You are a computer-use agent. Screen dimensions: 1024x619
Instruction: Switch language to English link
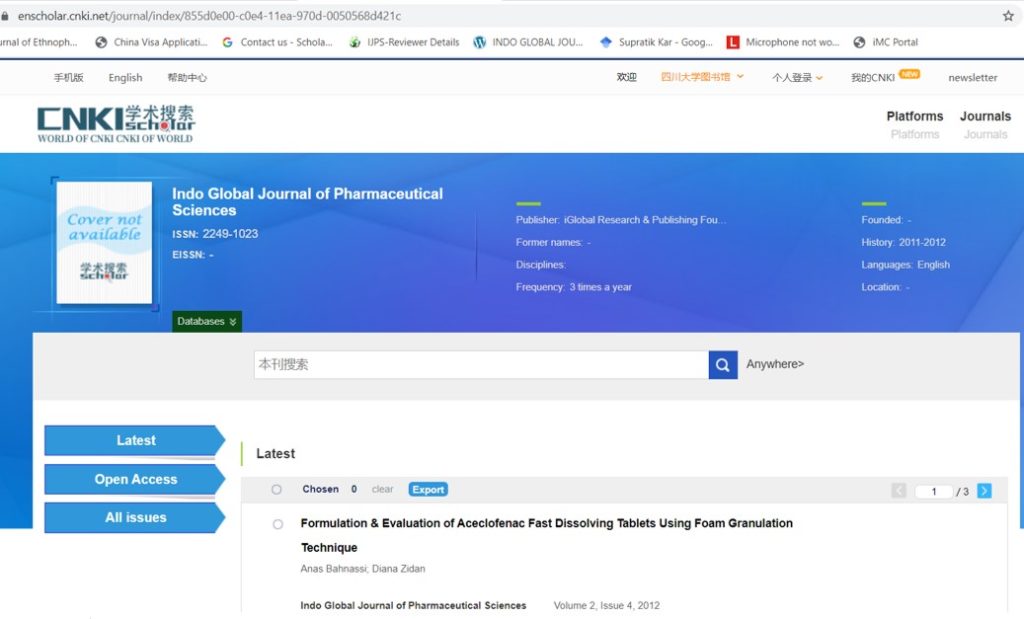(x=125, y=78)
